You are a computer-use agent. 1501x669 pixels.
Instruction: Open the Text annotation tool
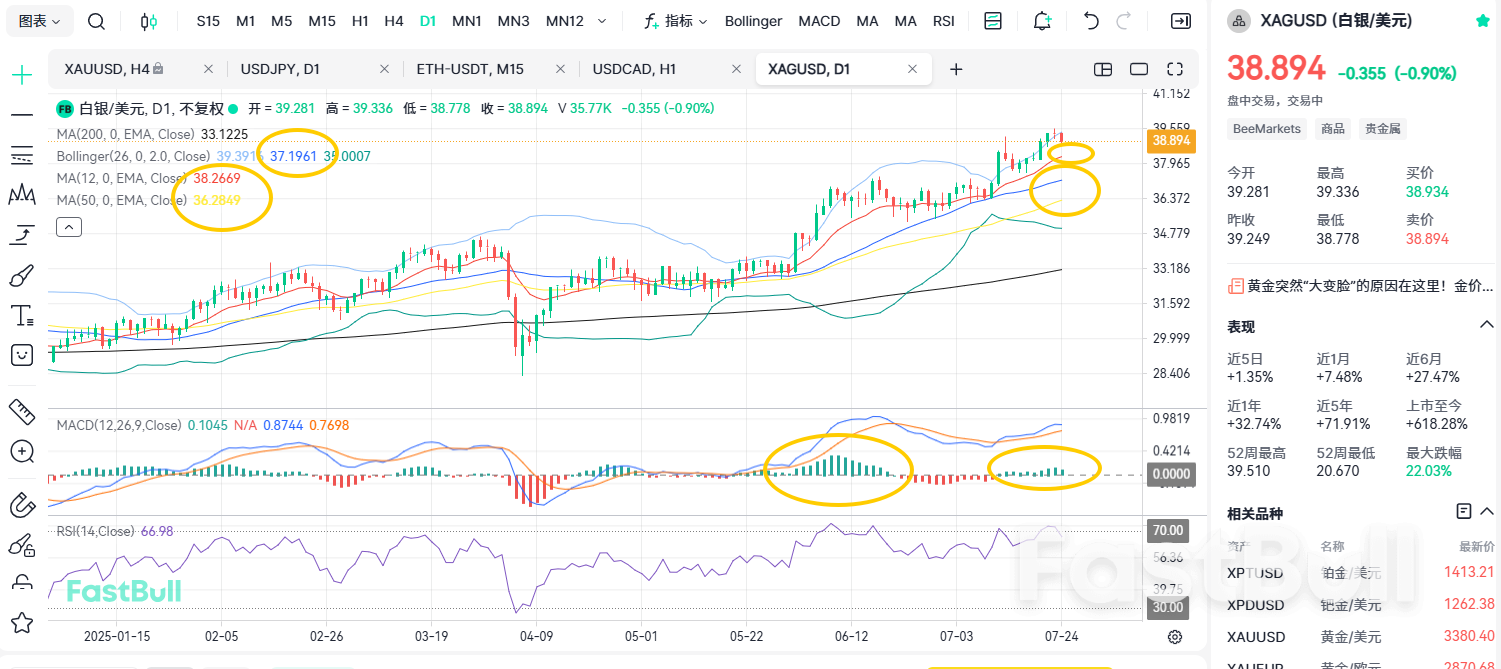coord(21,315)
